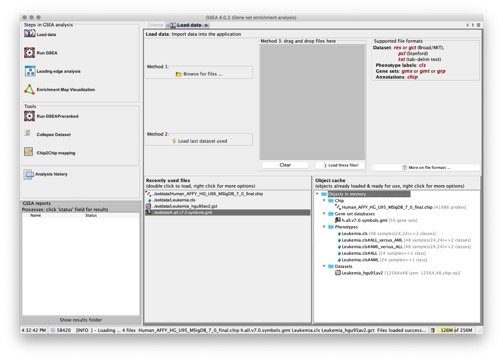503x360 pixels.
Task: Collapse the Chip node in Object cache
Action: (324, 200)
